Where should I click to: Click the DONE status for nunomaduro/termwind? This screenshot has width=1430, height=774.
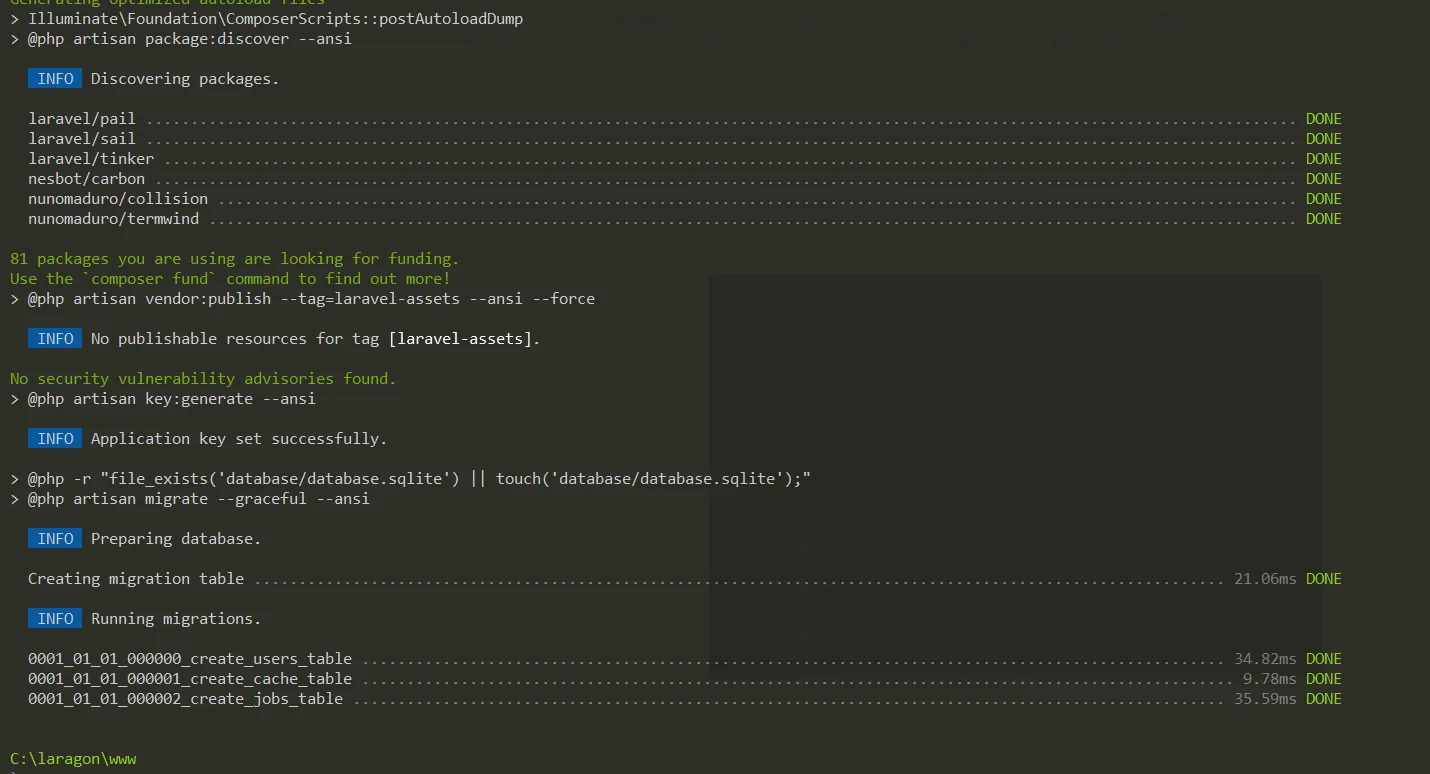pyautogui.click(x=1324, y=219)
